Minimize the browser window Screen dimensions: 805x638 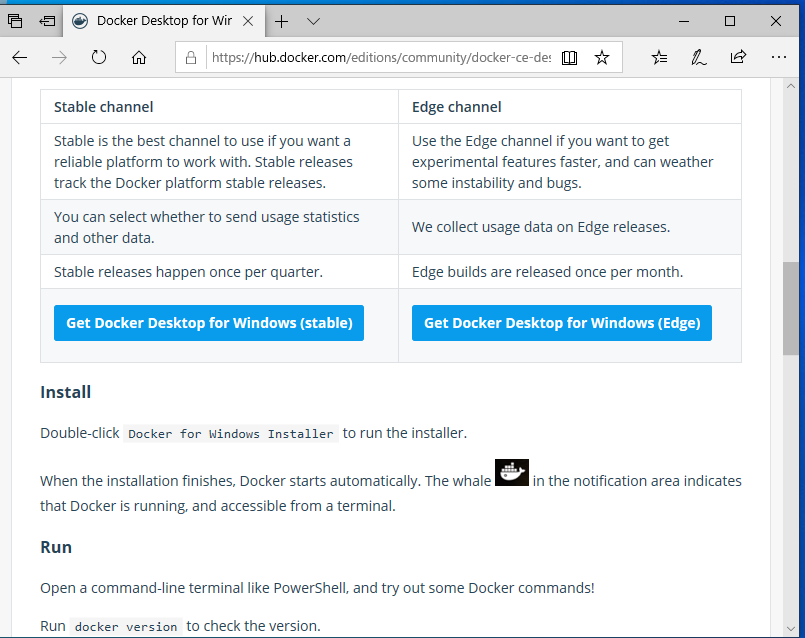[684, 21]
